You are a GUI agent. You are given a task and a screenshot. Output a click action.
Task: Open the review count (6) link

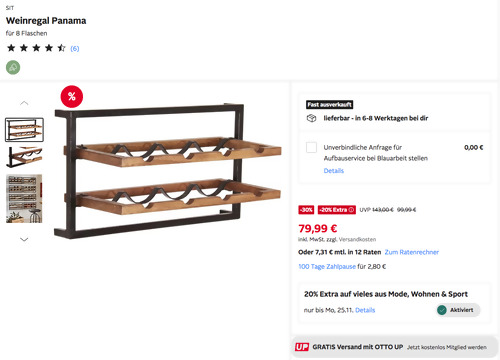tap(75, 49)
